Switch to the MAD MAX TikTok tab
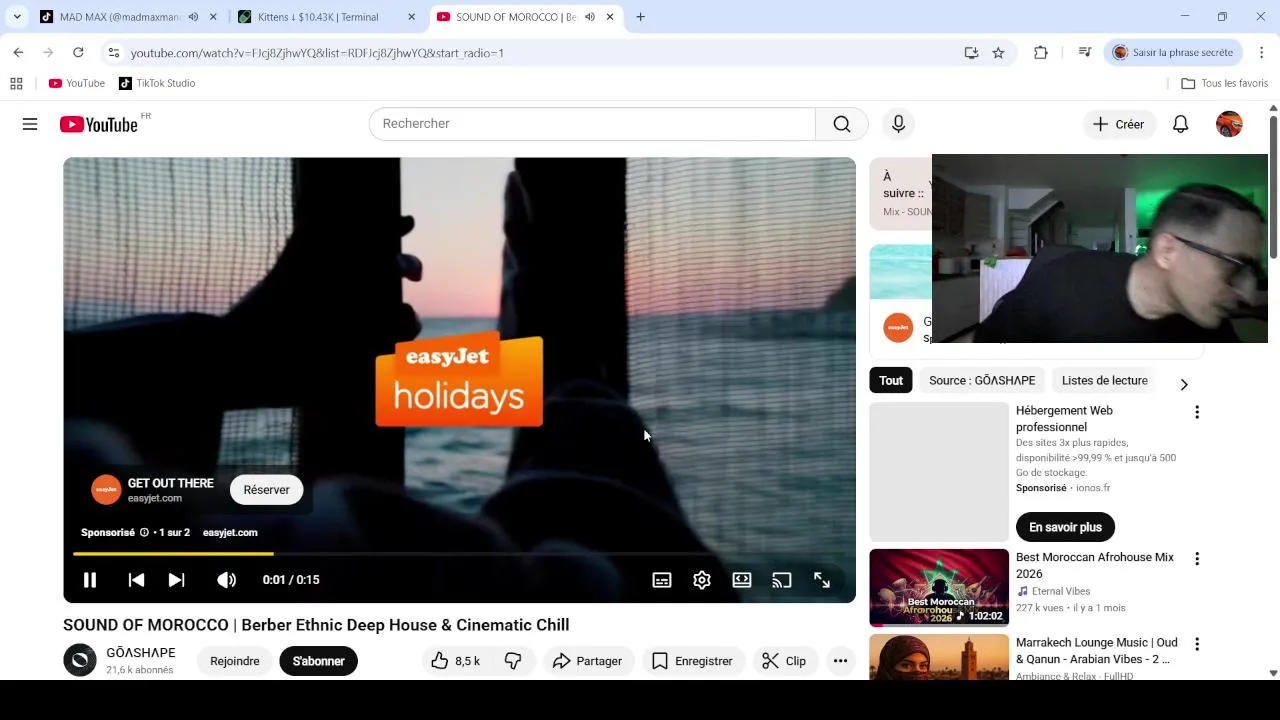 (x=118, y=17)
